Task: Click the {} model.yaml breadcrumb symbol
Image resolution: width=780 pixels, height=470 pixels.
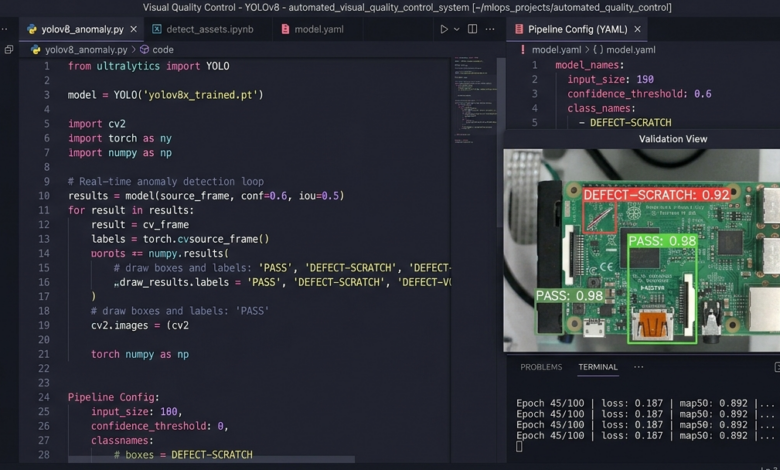Action: 624,50
